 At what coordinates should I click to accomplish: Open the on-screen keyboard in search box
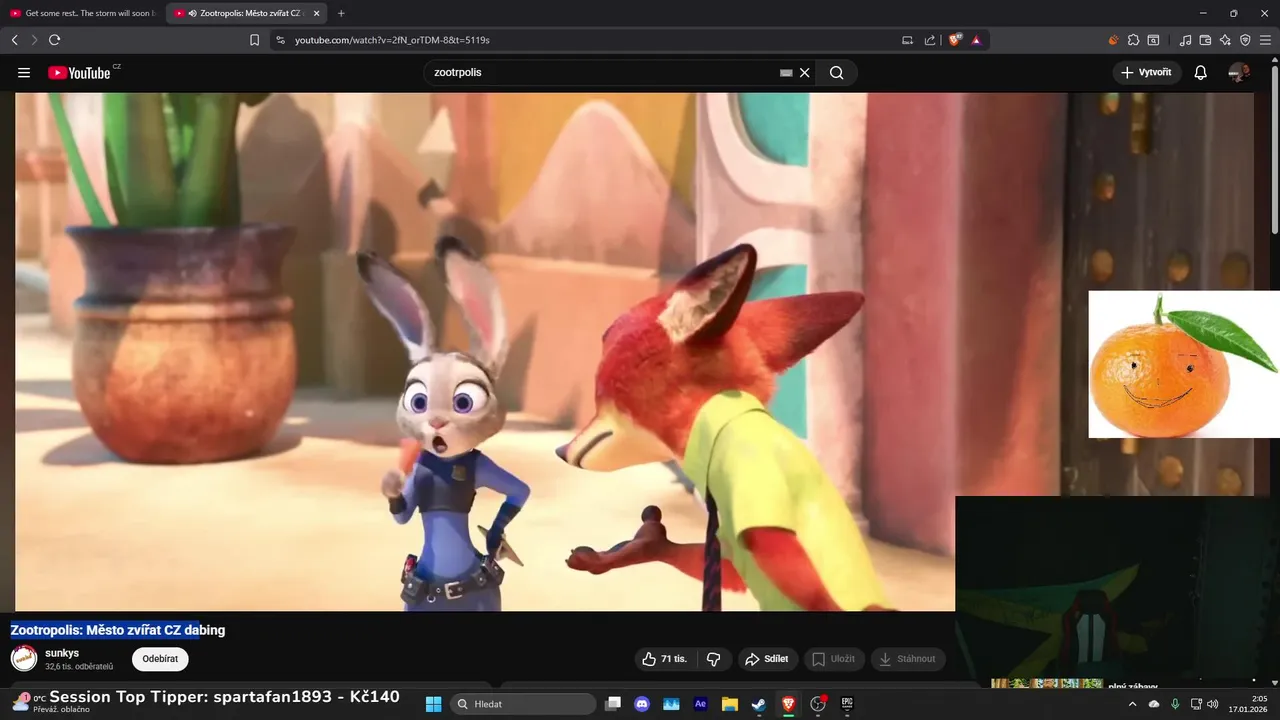[786, 72]
